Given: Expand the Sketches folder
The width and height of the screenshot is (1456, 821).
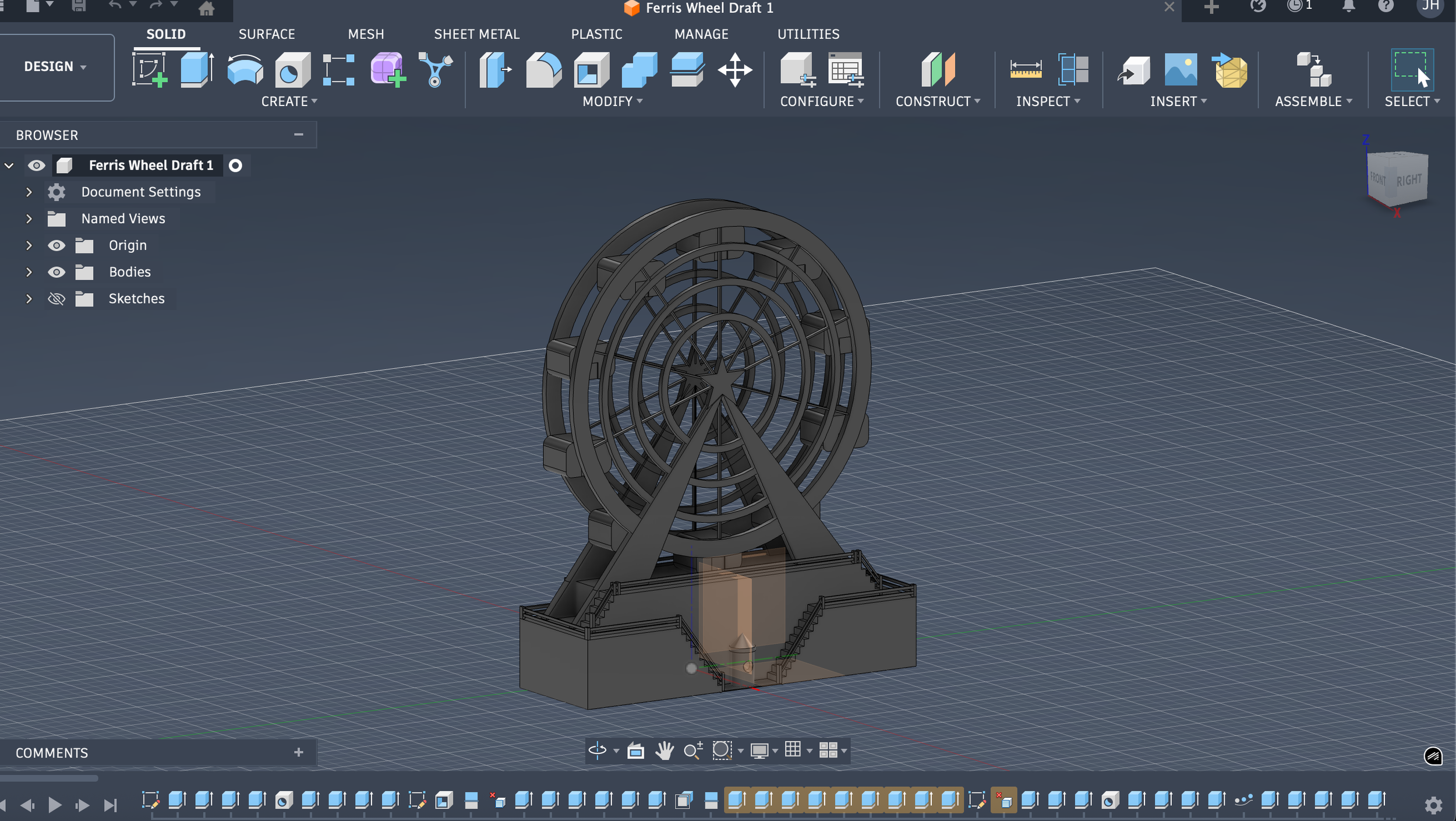Looking at the screenshot, I should [x=29, y=299].
